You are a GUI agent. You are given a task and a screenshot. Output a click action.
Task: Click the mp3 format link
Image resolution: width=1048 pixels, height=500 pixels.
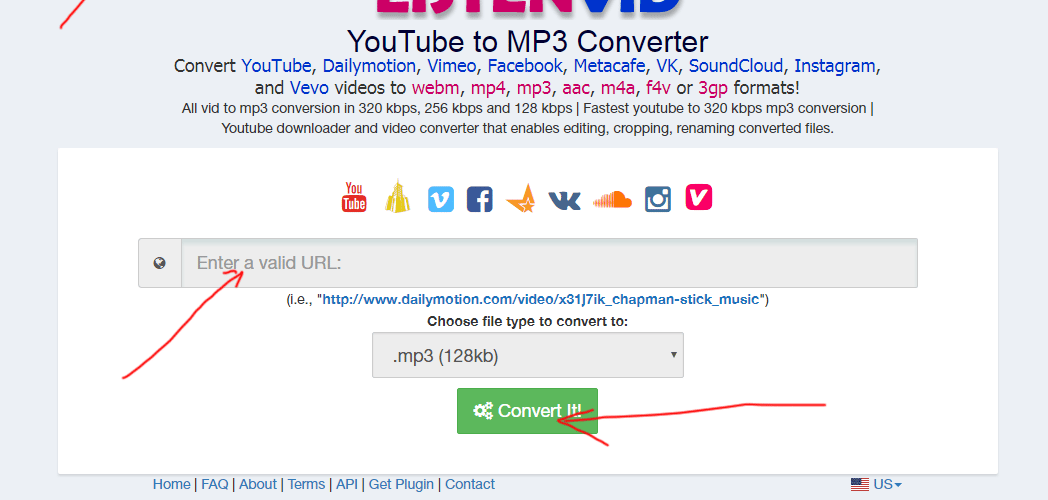point(534,88)
